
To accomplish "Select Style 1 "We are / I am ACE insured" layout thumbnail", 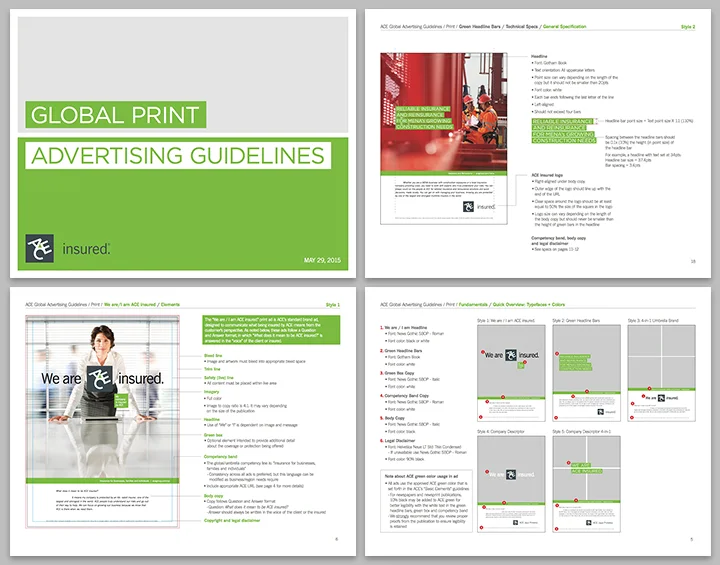I will tap(511, 373).
